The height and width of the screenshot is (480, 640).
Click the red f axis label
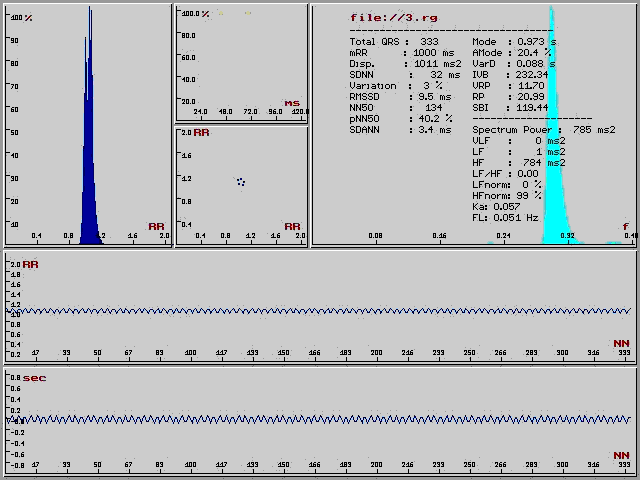(626, 227)
